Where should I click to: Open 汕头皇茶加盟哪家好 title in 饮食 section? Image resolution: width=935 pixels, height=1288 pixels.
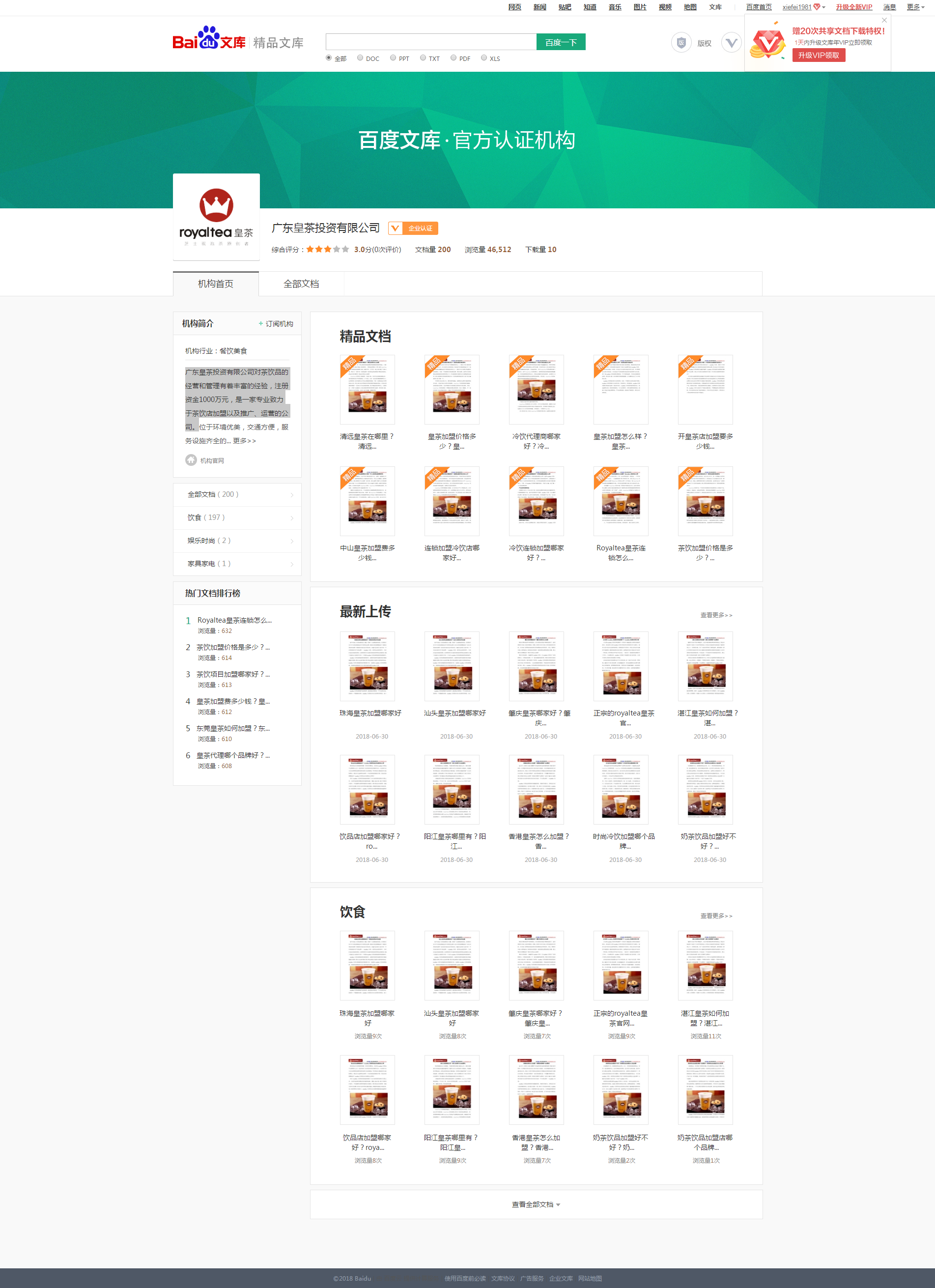(x=452, y=1018)
